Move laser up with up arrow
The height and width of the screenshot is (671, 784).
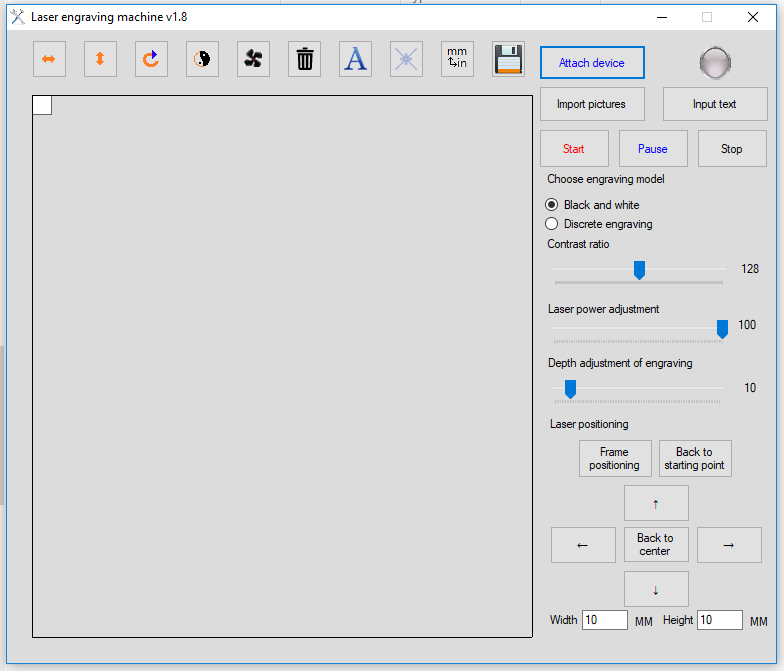[x=656, y=503]
